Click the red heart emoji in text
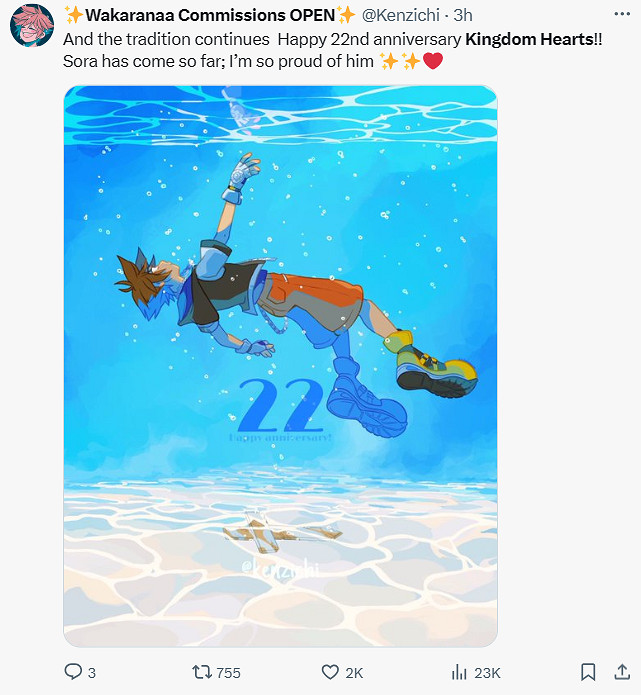641x695 pixels. tap(433, 61)
